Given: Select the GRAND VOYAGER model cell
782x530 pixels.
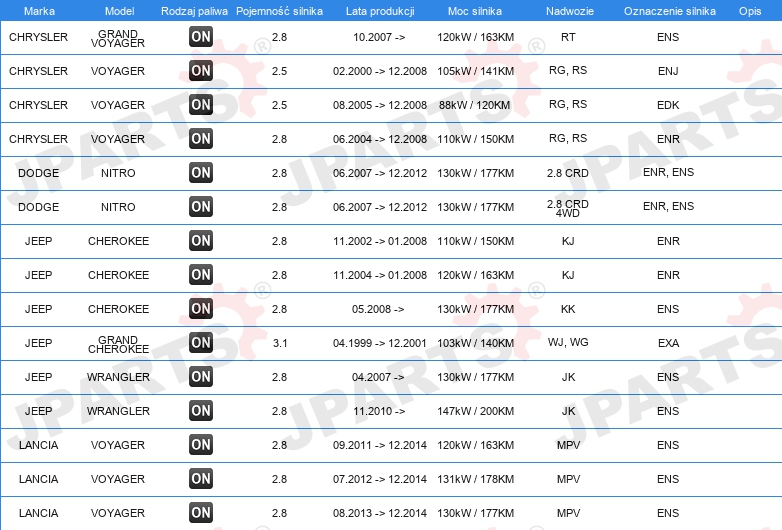Looking at the screenshot, I should click(118, 38).
